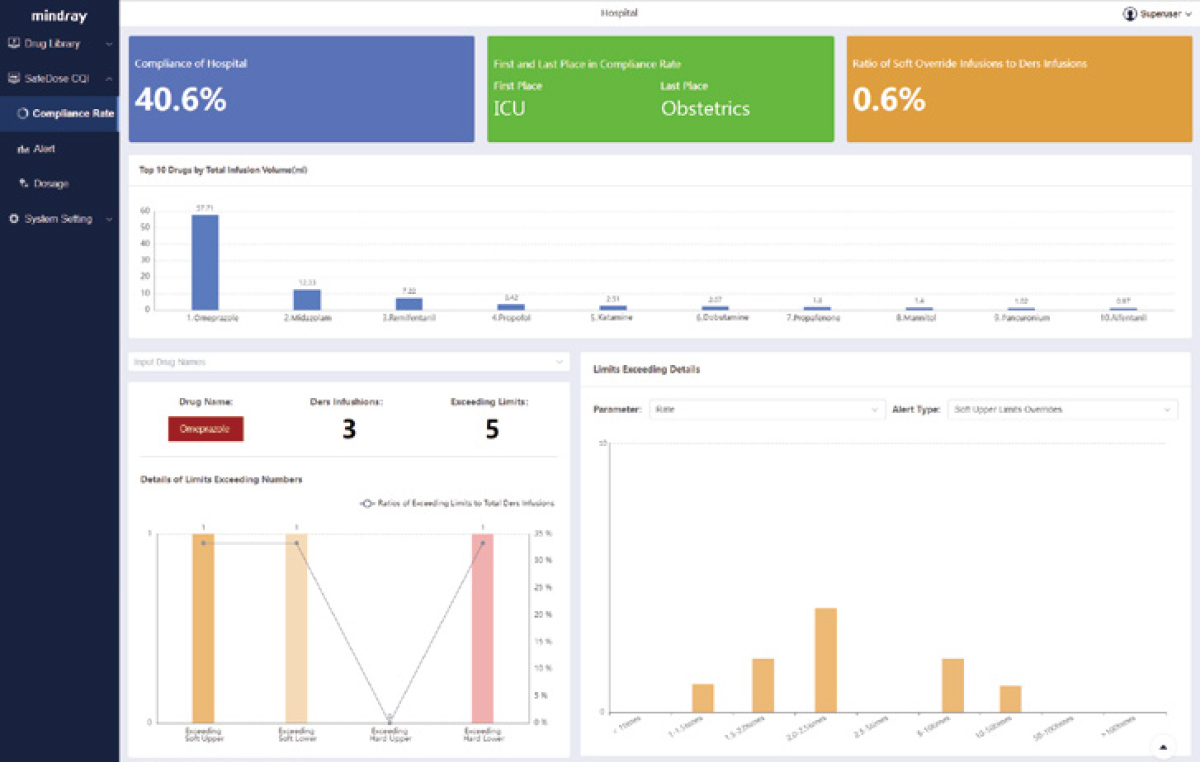
Task: Click the Dosage sidebar icon
Action: click(x=23, y=184)
